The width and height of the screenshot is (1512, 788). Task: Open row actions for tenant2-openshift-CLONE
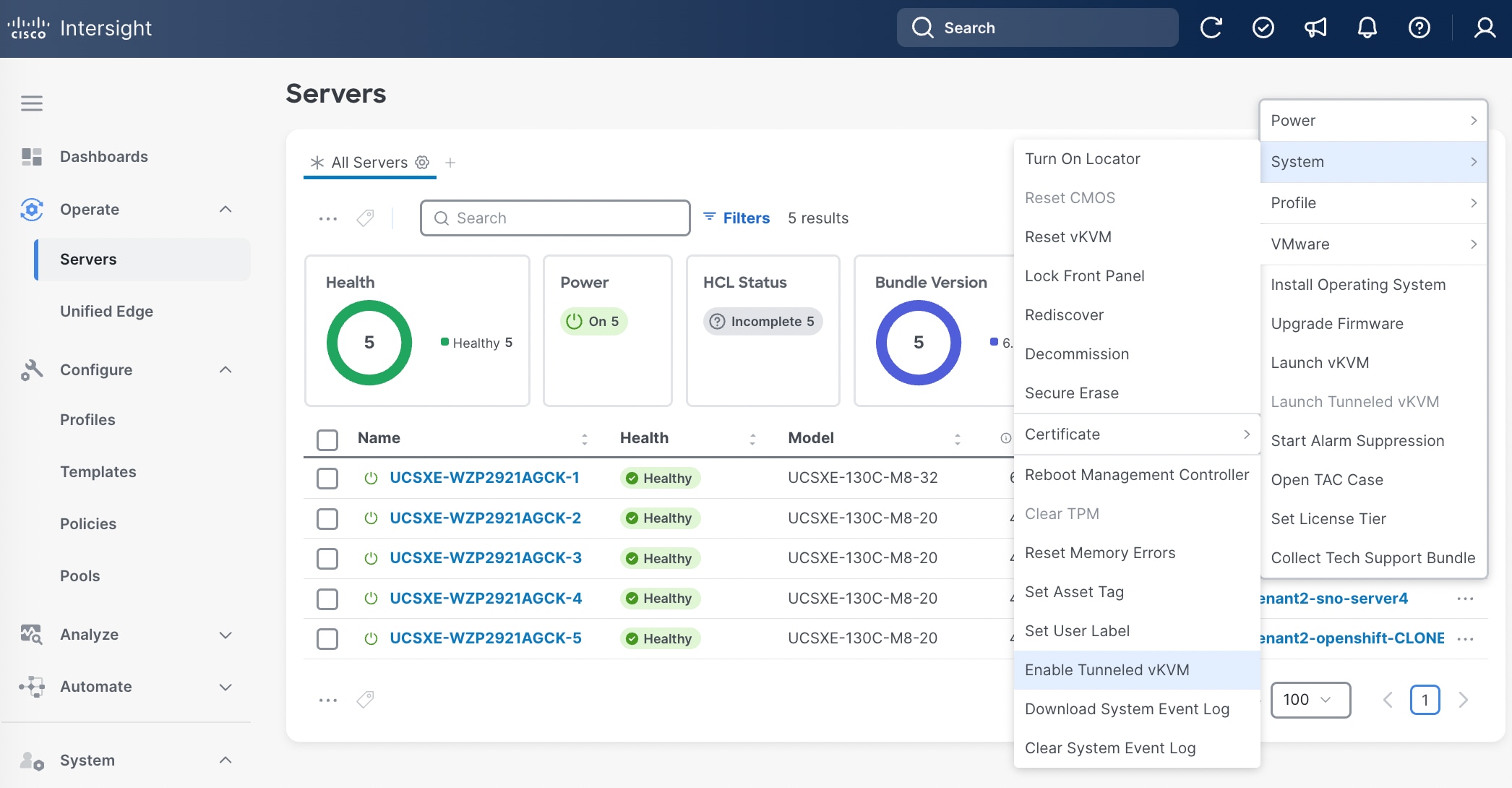coord(1466,639)
